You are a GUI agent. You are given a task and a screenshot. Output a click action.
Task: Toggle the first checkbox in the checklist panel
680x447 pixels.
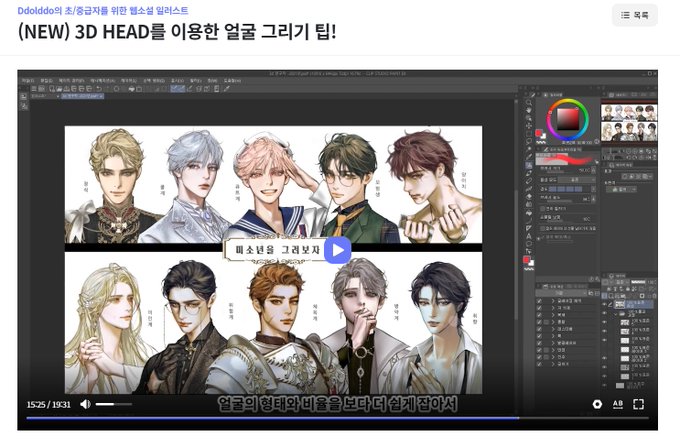click(539, 300)
